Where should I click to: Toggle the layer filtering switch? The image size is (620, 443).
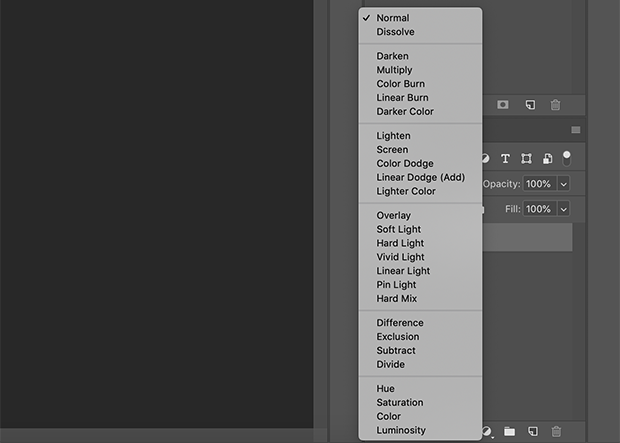pos(567,158)
